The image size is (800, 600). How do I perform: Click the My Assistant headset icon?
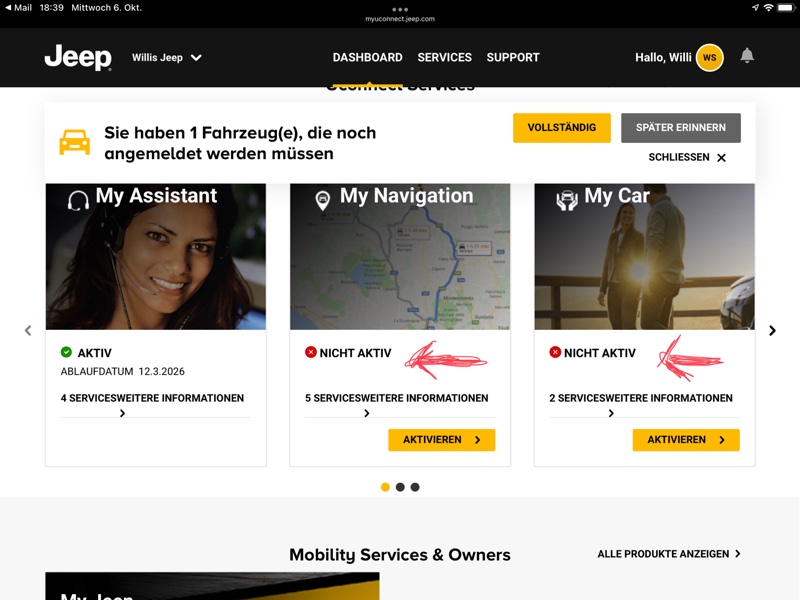pyautogui.click(x=78, y=200)
